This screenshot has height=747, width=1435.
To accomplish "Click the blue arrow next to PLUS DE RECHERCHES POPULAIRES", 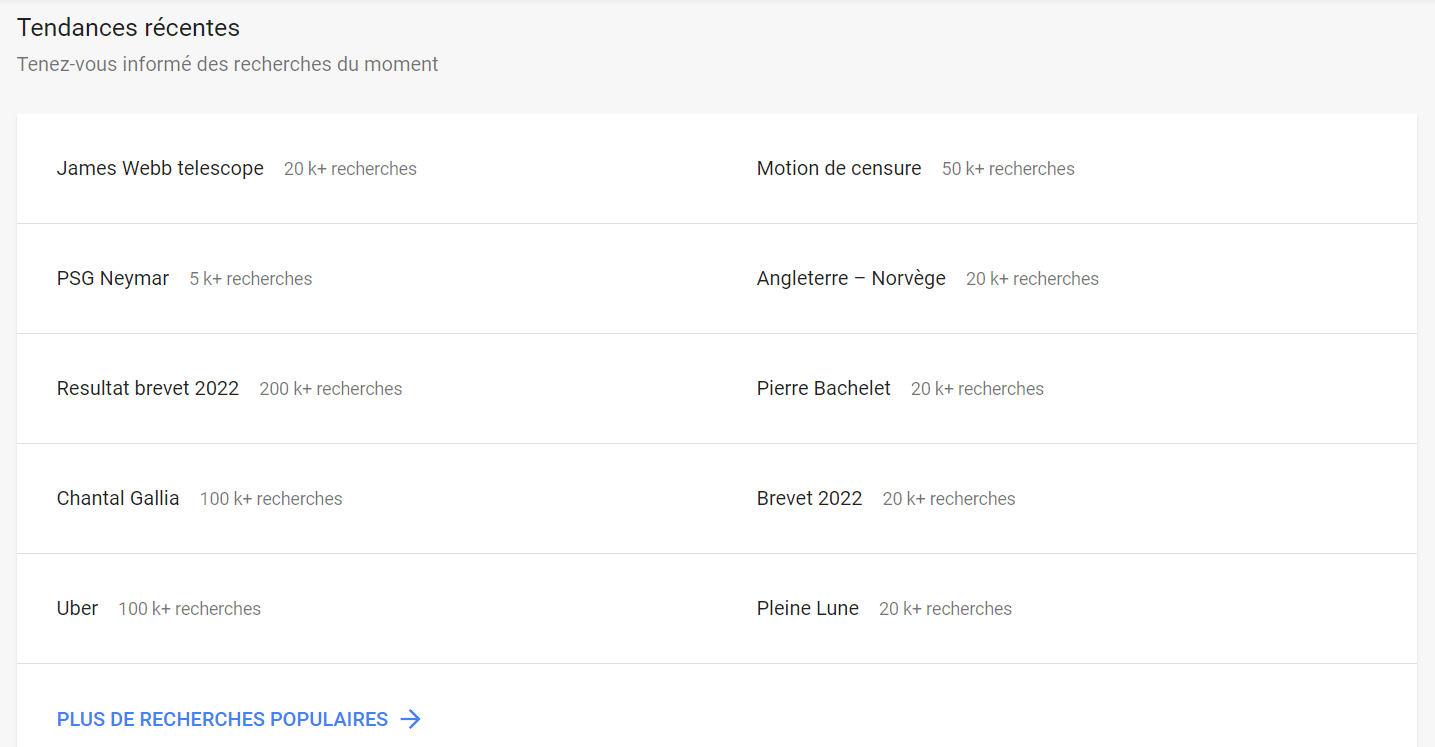I will pos(411,719).
